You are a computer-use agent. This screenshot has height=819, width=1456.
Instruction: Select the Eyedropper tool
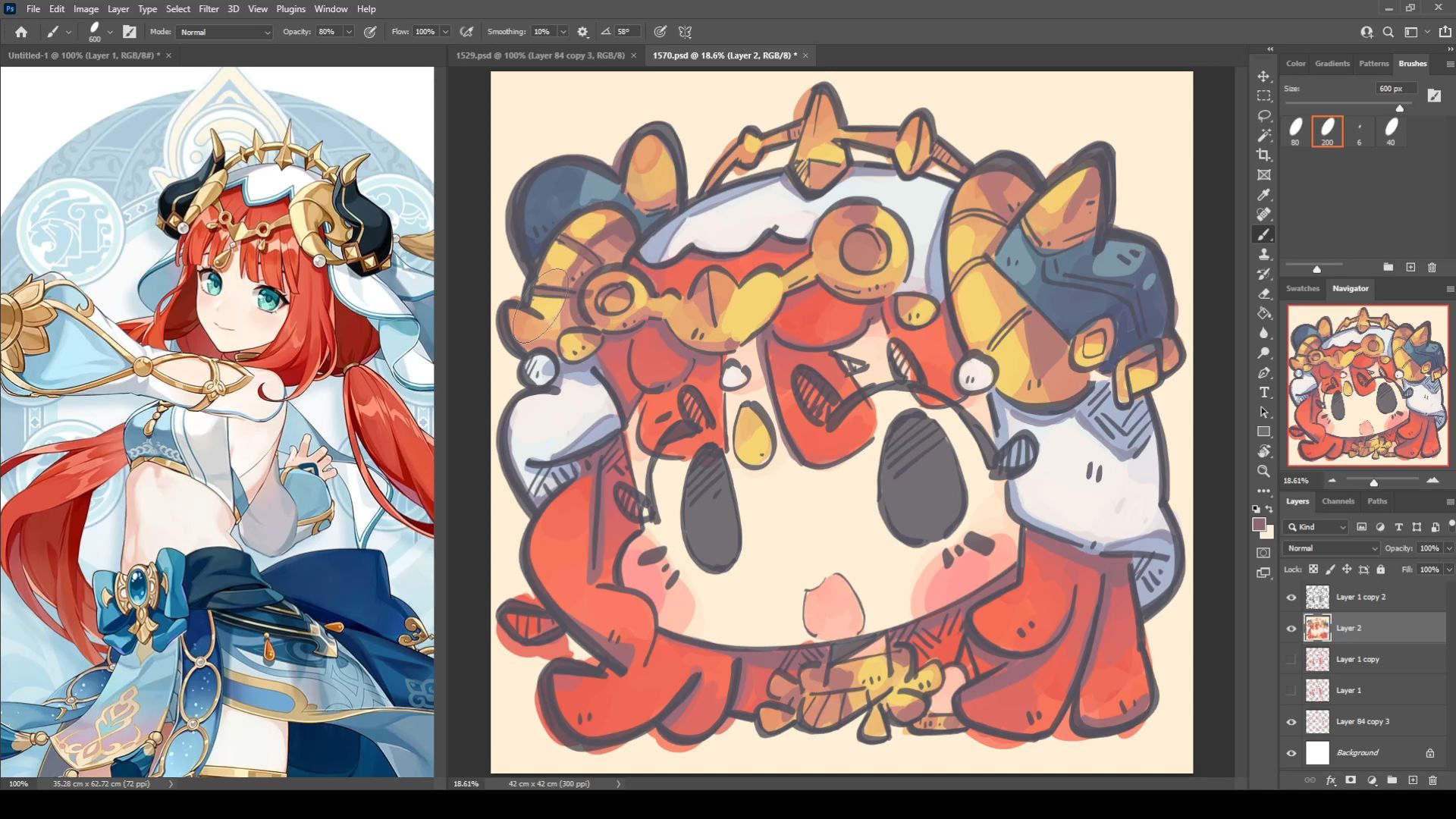(1263, 195)
